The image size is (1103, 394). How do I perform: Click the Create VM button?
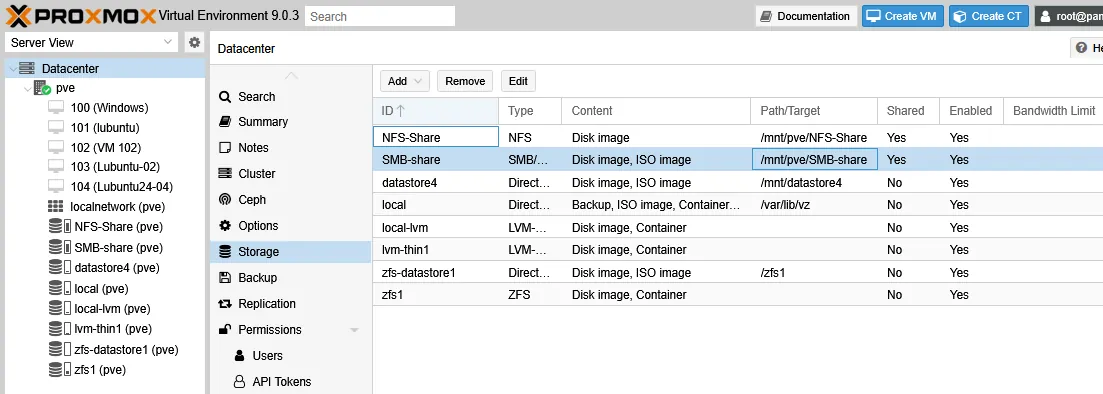pos(903,16)
